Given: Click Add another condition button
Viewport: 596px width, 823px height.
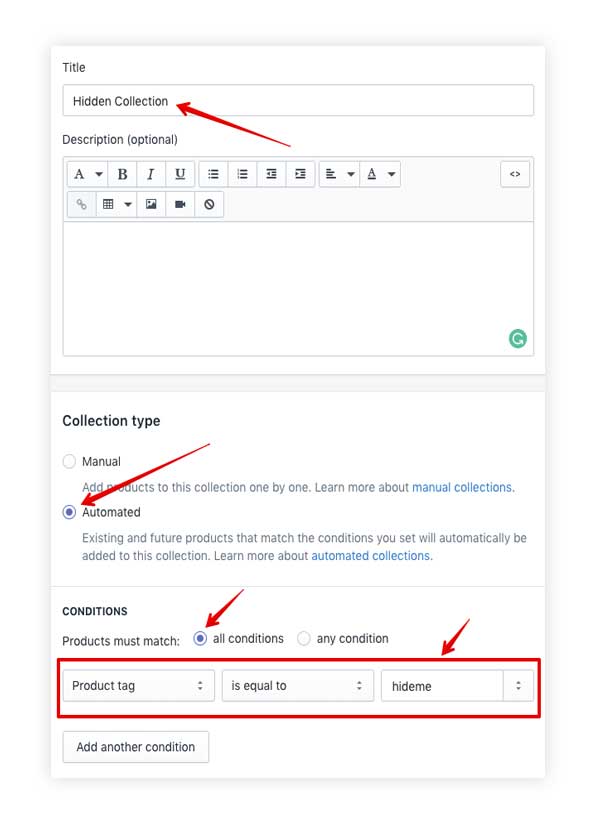Looking at the screenshot, I should pyautogui.click(x=135, y=747).
